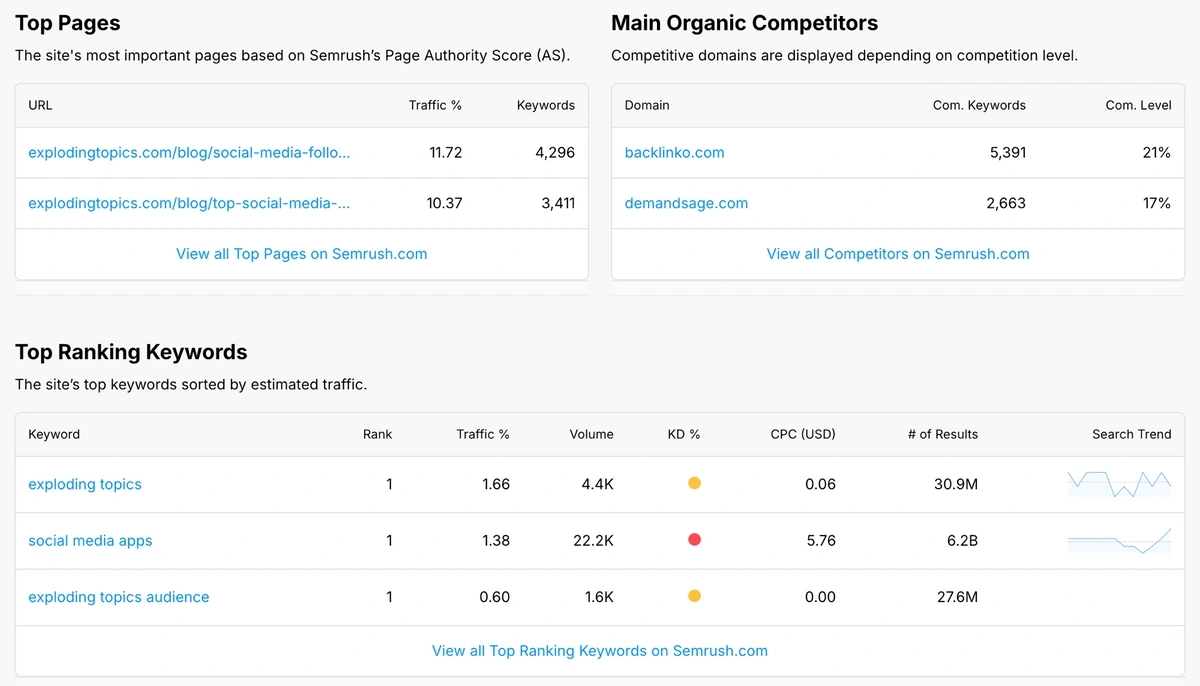
Task: Click the Page Authority Score description text
Action: (292, 56)
